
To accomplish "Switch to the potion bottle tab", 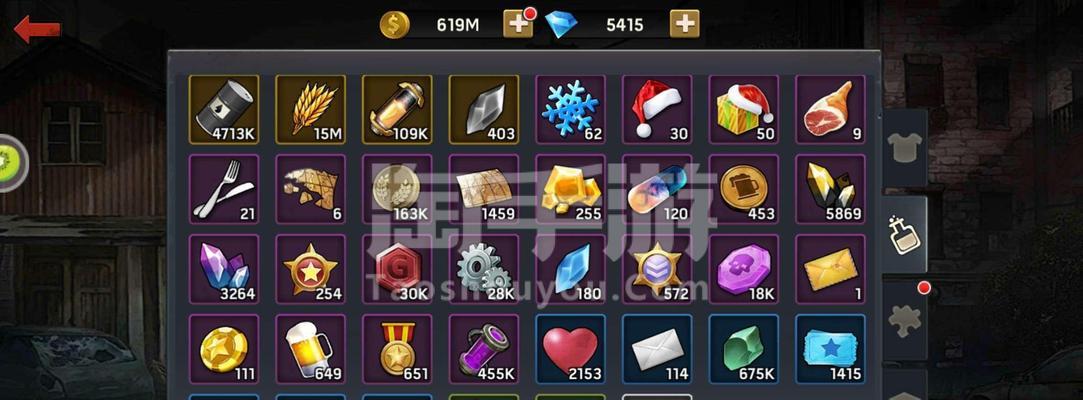I will pos(905,234).
